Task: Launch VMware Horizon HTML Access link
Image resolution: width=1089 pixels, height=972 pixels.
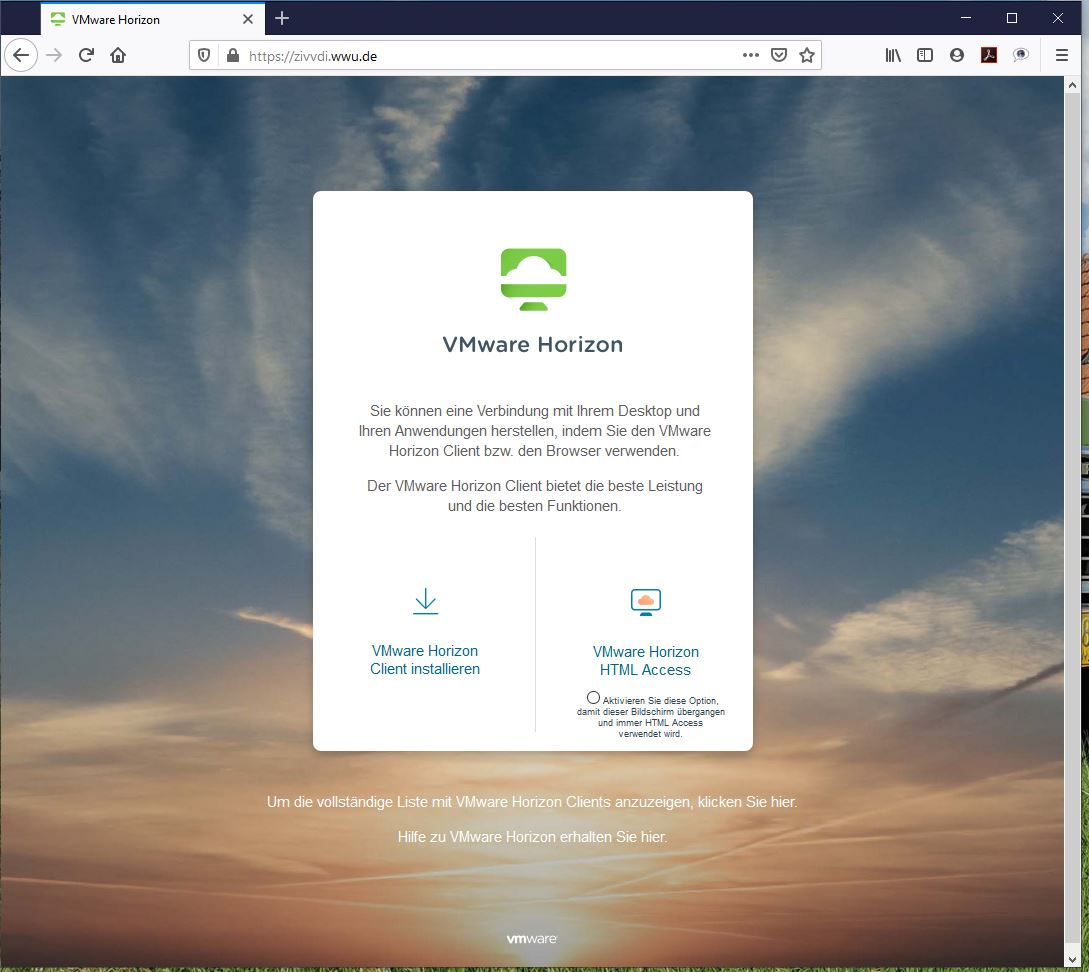Action: click(645, 661)
